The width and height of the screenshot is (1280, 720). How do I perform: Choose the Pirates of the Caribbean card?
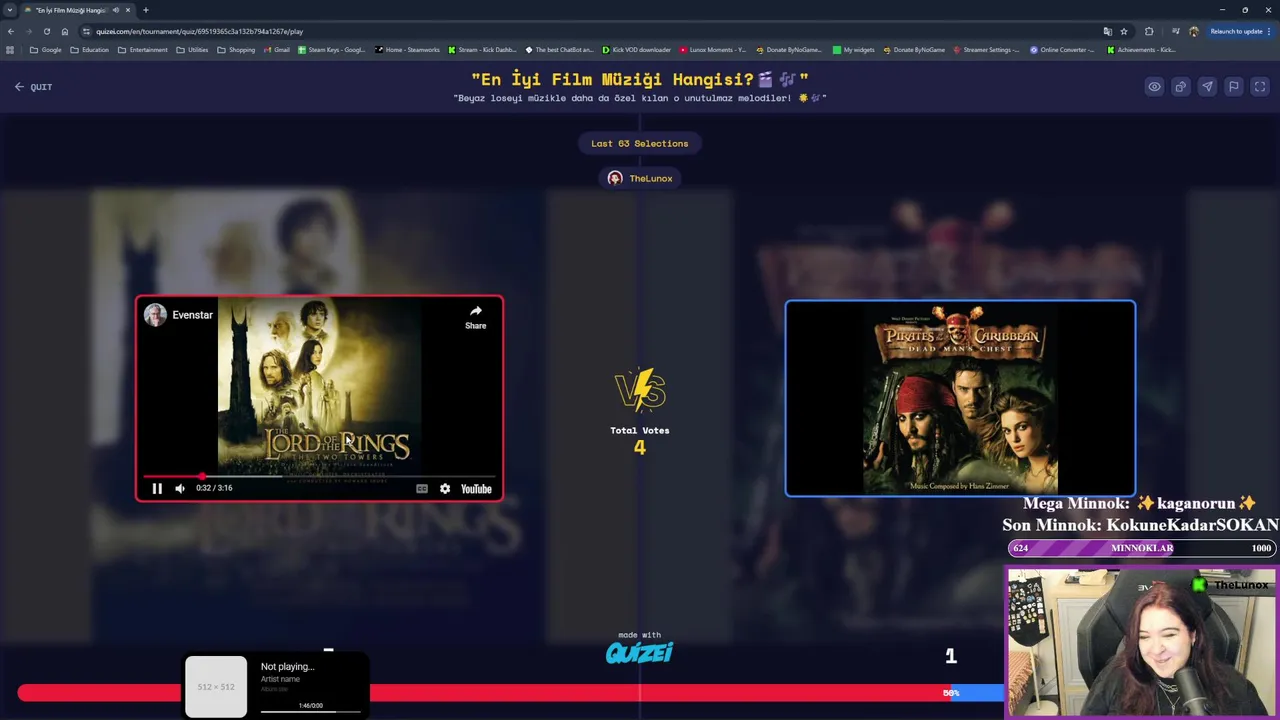point(960,398)
